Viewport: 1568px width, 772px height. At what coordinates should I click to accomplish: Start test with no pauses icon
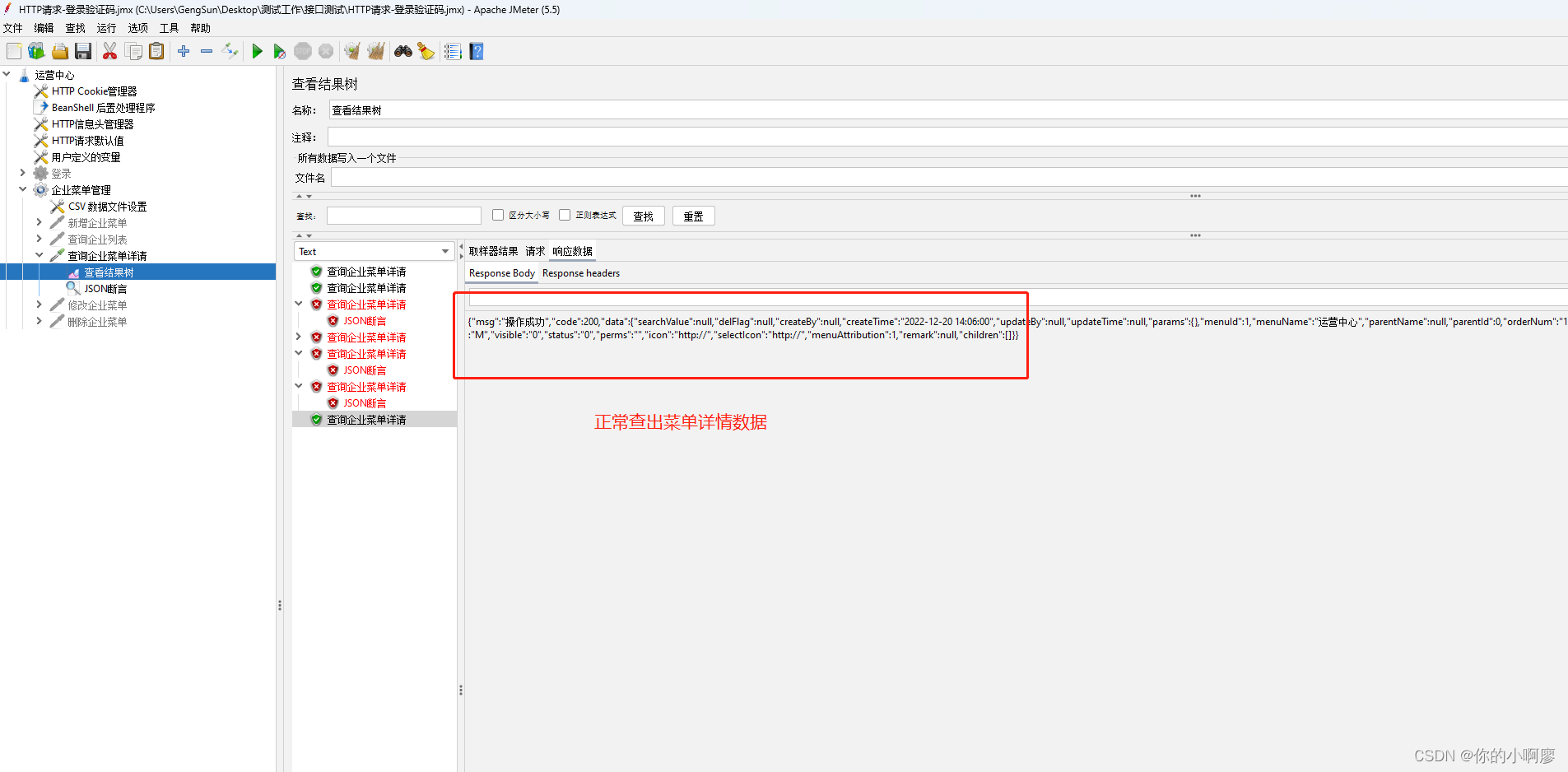[280, 51]
